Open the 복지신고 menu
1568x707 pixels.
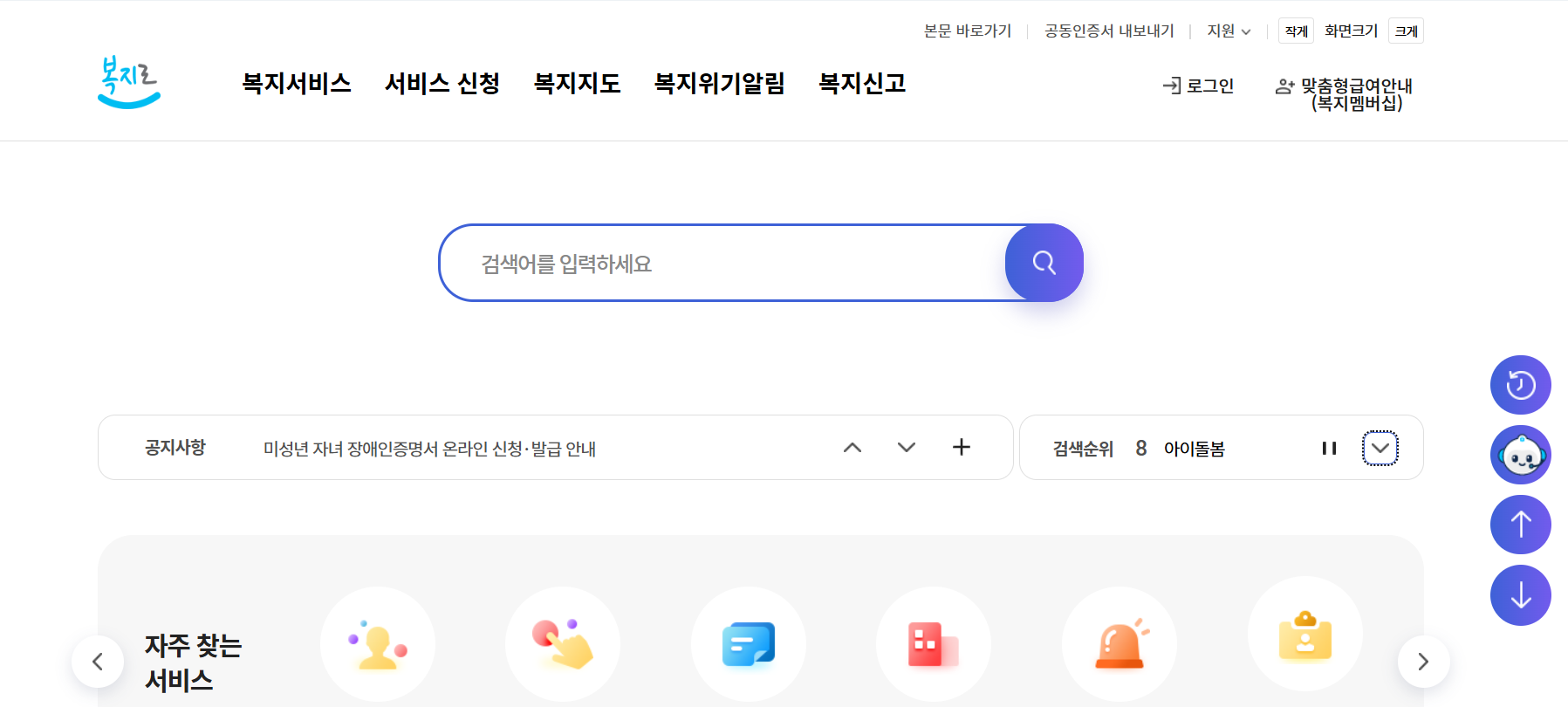862,83
